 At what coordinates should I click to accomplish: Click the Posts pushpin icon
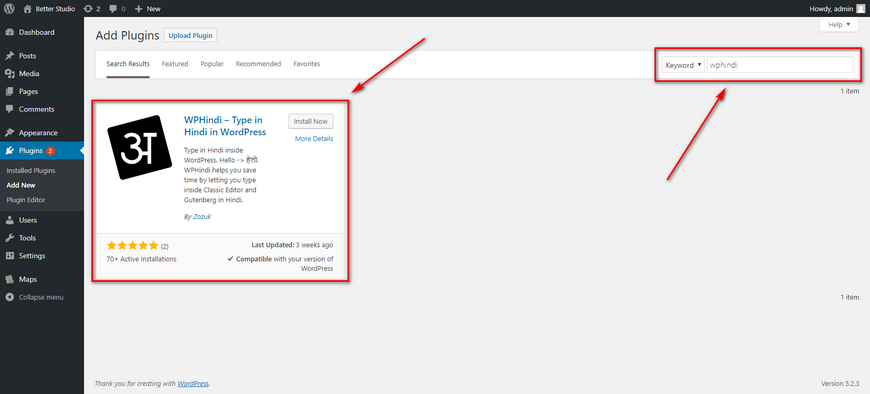9,56
